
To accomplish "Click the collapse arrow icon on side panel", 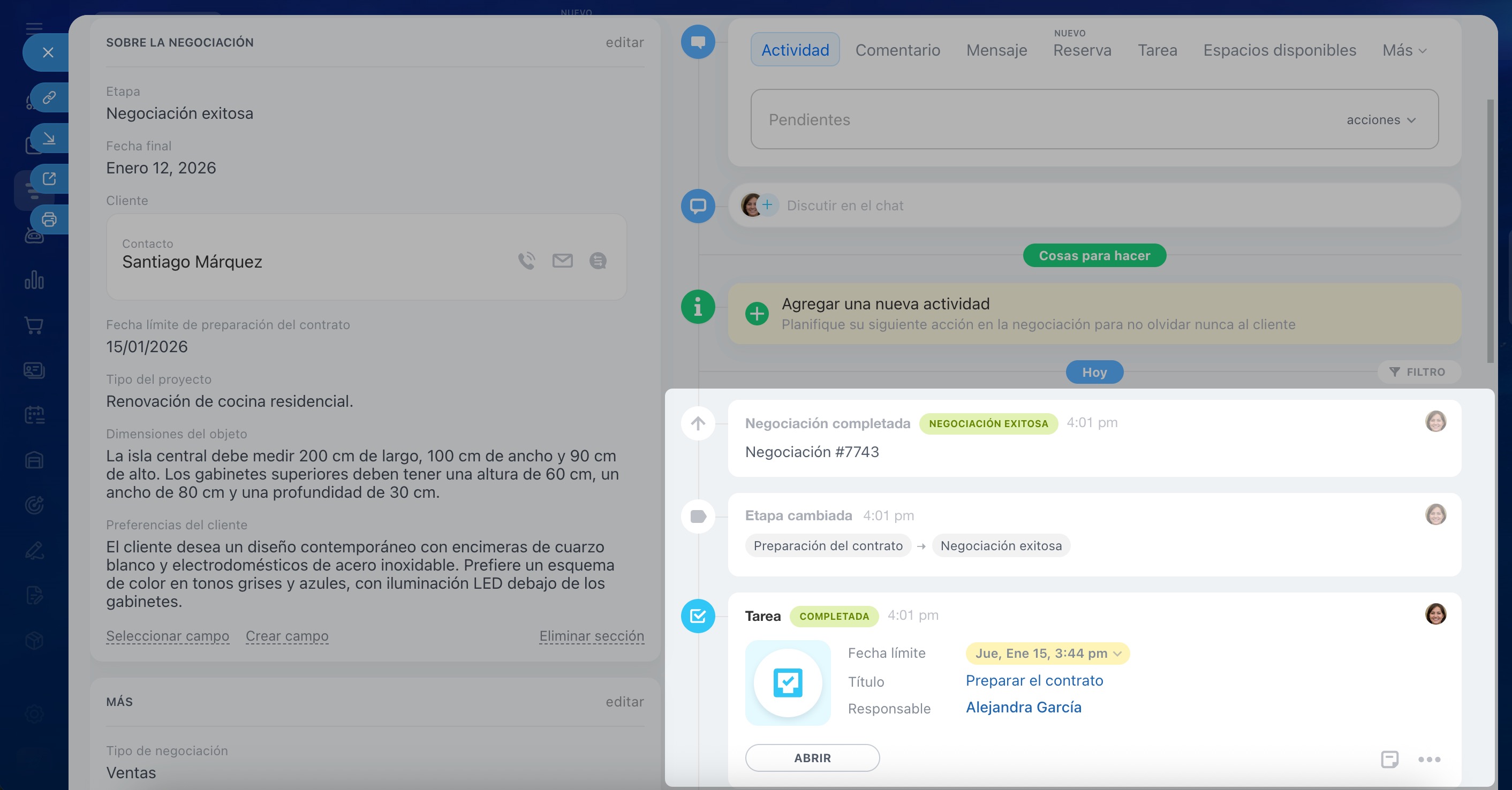I will (x=49, y=138).
